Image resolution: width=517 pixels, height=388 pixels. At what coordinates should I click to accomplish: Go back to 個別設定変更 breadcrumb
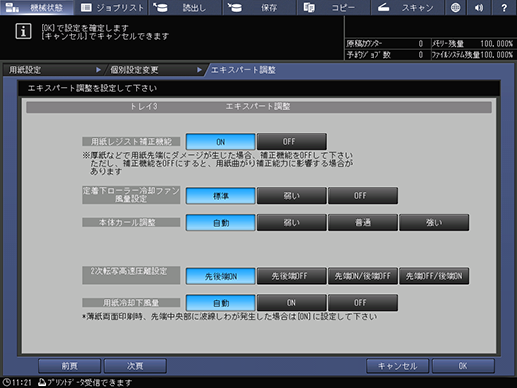point(155,70)
